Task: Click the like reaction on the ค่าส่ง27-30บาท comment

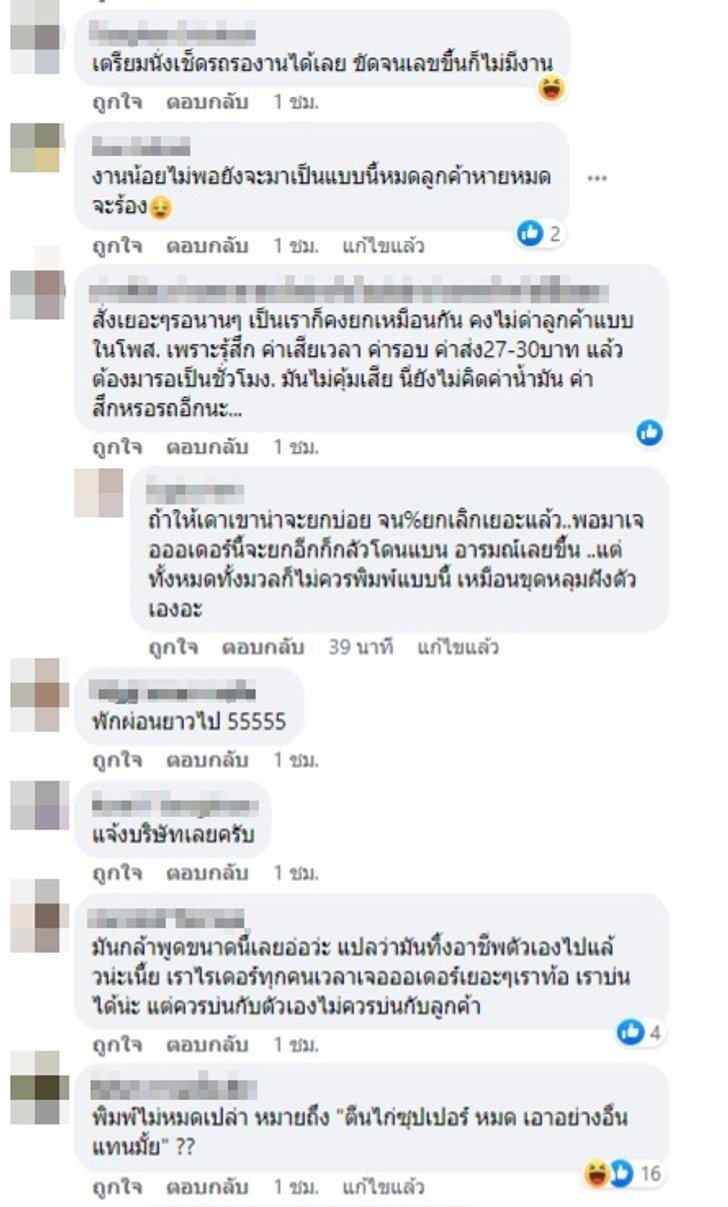Action: [x=650, y=432]
